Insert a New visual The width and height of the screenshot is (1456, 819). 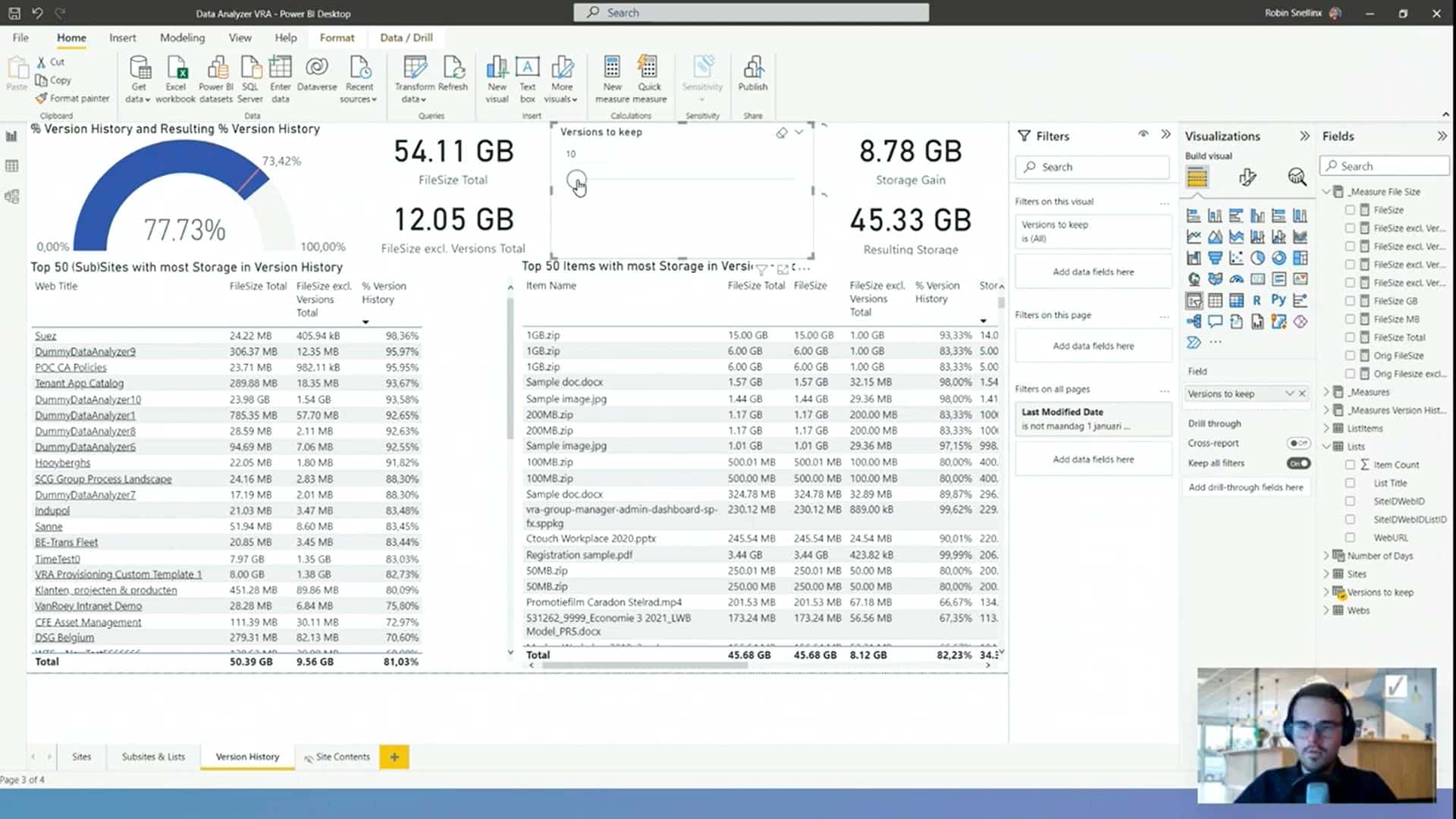tap(497, 79)
